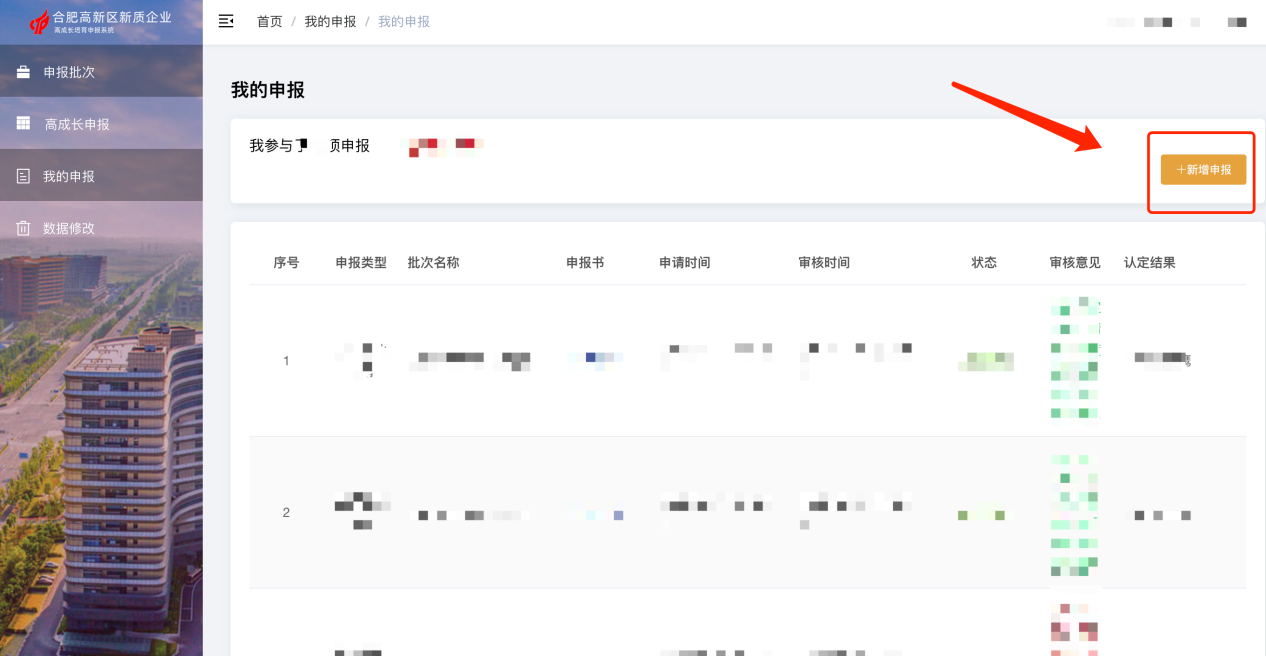The image size is (1266, 656).
Task: Click the 我的申报 breadcrumb link
Action: [330, 20]
